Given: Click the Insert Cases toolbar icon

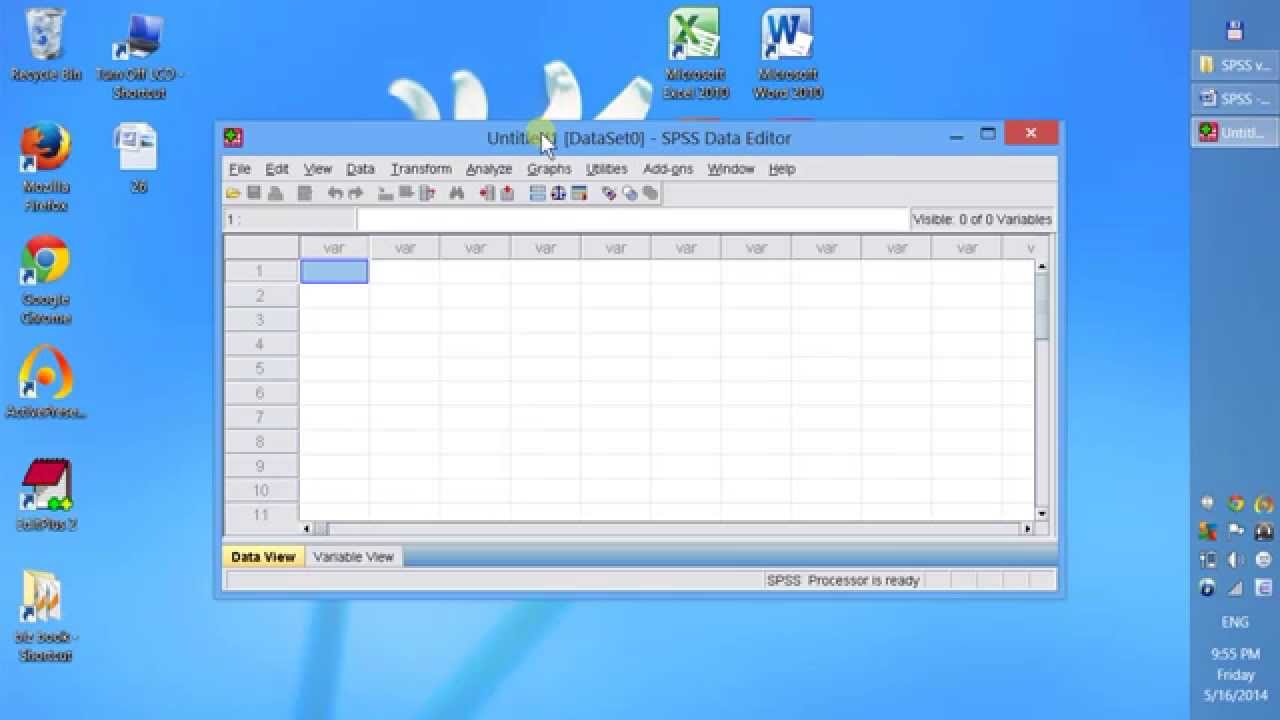Looking at the screenshot, I should (x=487, y=193).
